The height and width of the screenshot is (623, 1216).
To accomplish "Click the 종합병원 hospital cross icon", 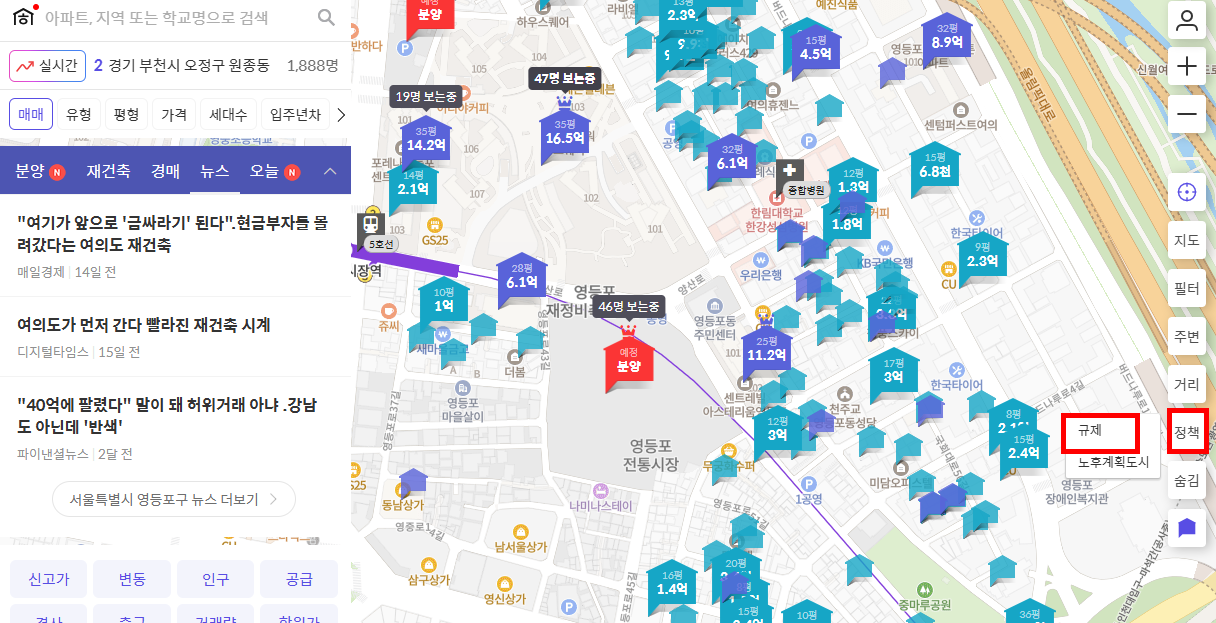I will coord(790,171).
